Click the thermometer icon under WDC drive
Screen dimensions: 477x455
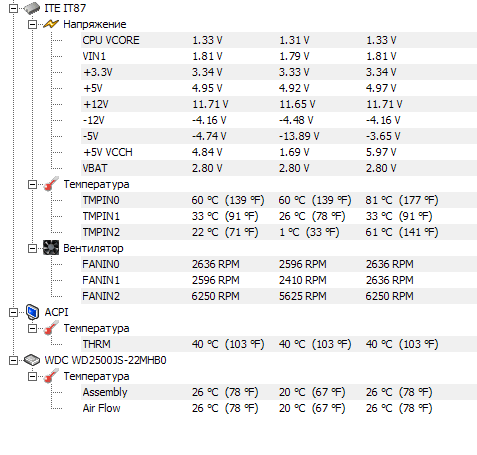pyautogui.click(x=51, y=376)
